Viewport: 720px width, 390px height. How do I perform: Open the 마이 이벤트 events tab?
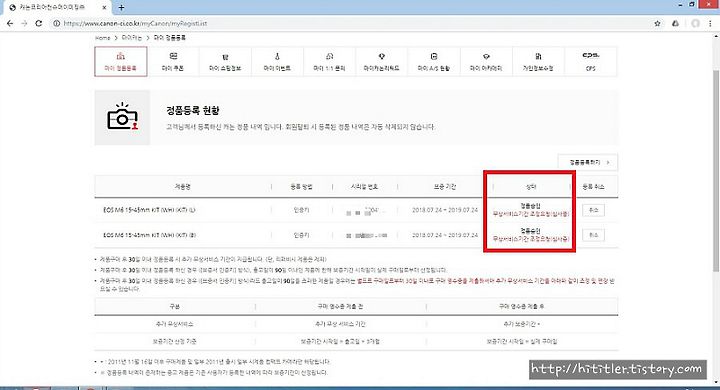[277, 62]
